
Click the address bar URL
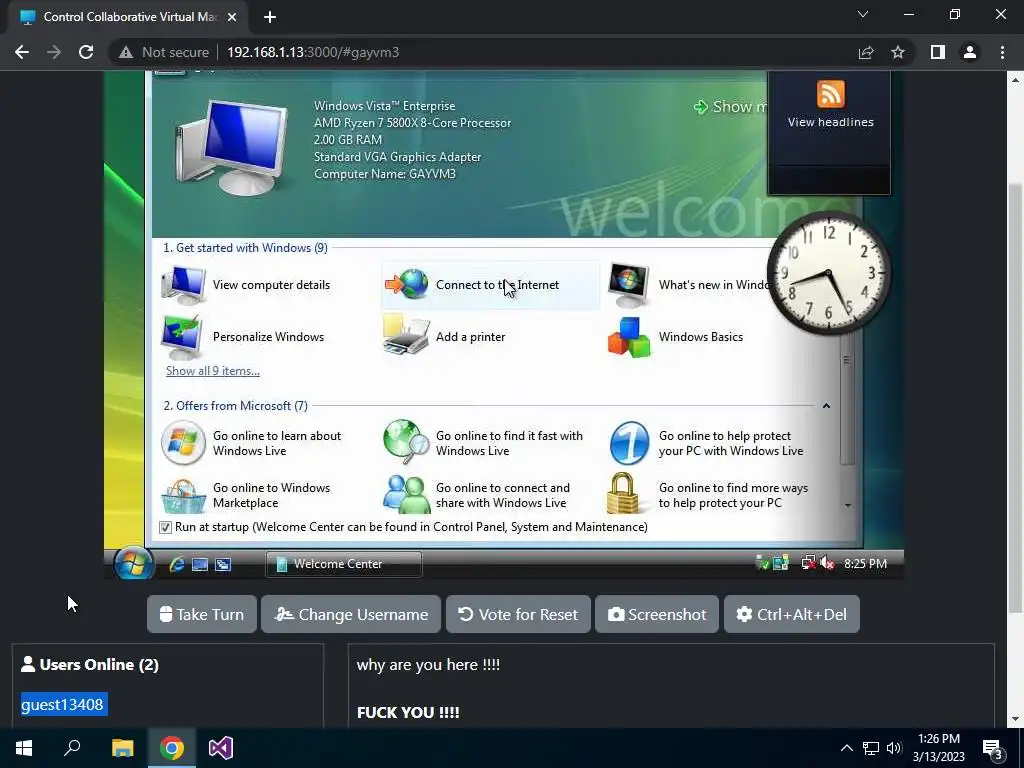(x=313, y=52)
